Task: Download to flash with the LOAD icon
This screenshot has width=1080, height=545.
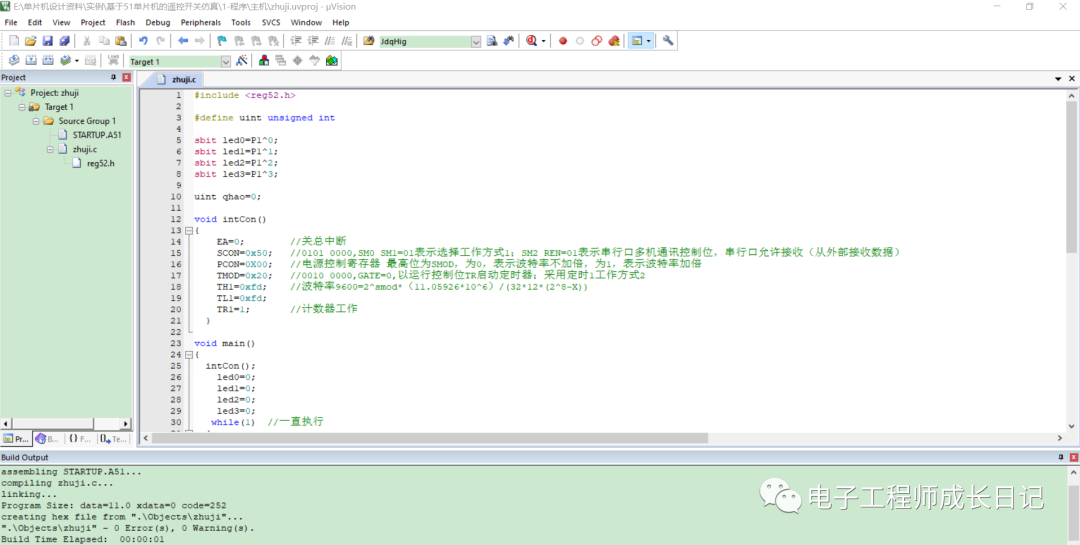Action: (114, 61)
